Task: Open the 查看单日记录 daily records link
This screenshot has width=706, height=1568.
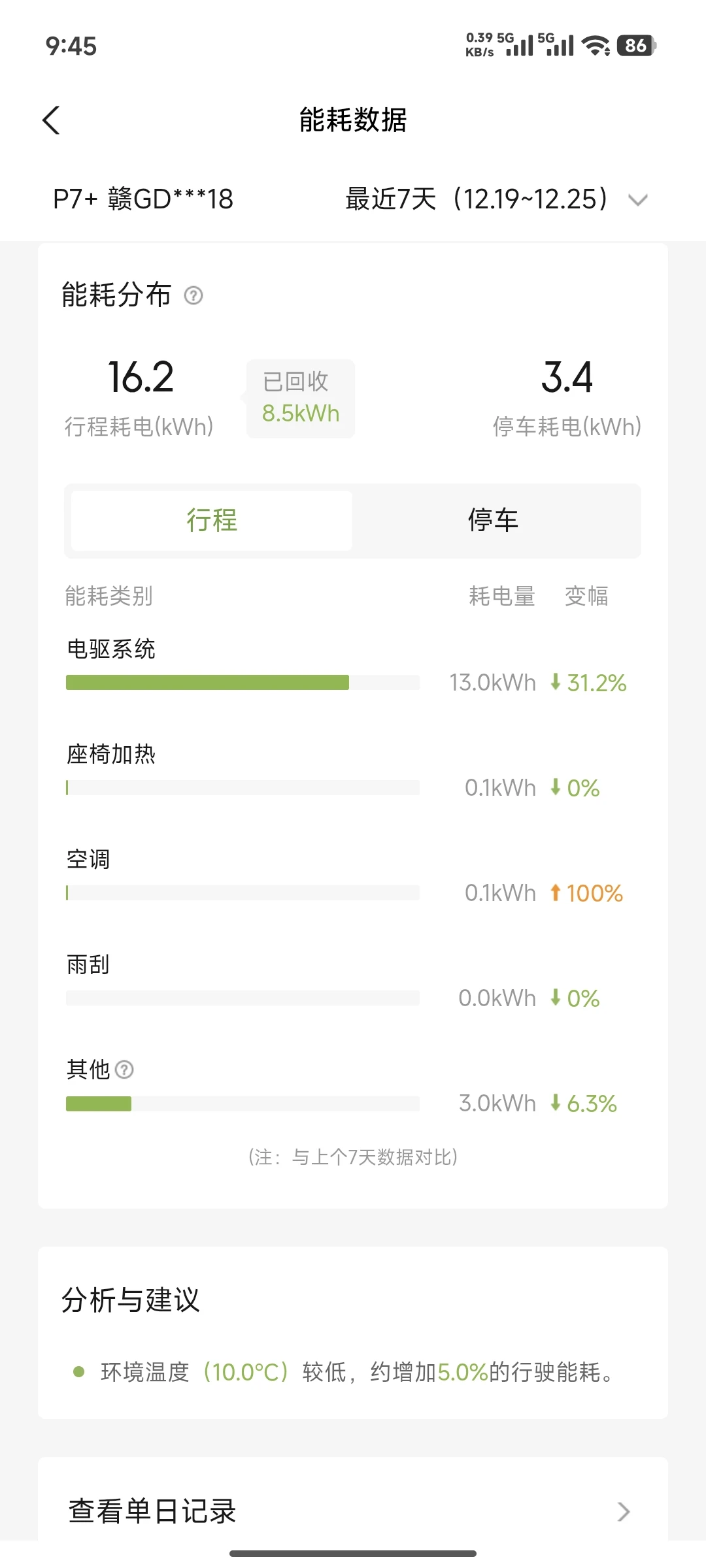Action: [152, 1511]
